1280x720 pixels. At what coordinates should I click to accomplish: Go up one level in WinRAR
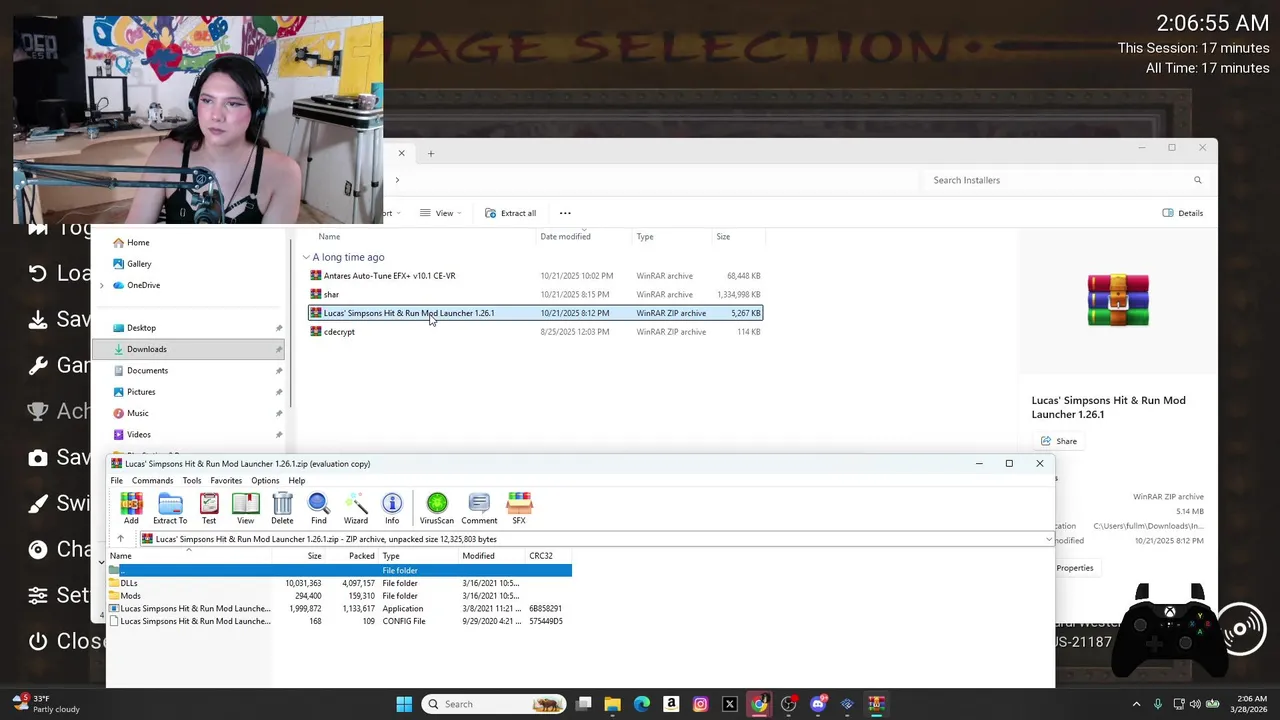point(120,539)
